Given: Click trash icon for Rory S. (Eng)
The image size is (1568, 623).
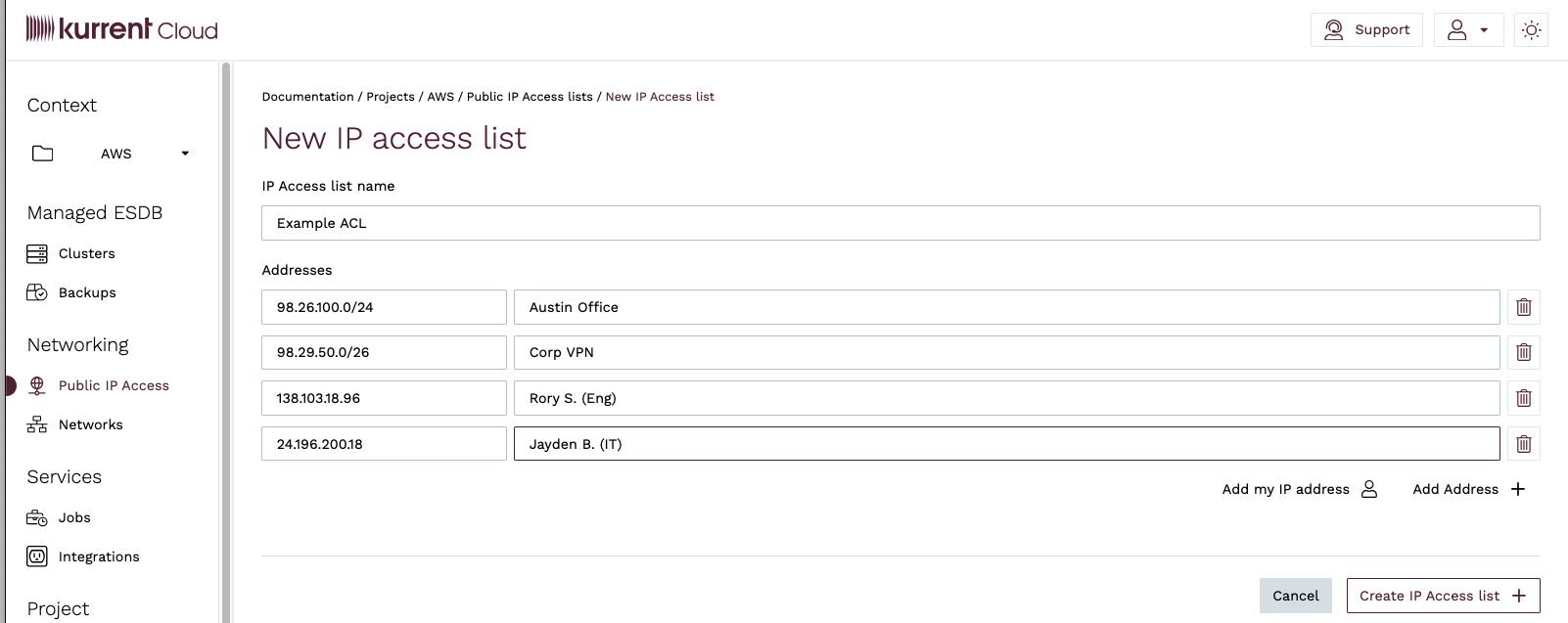Looking at the screenshot, I should click(x=1523, y=398).
